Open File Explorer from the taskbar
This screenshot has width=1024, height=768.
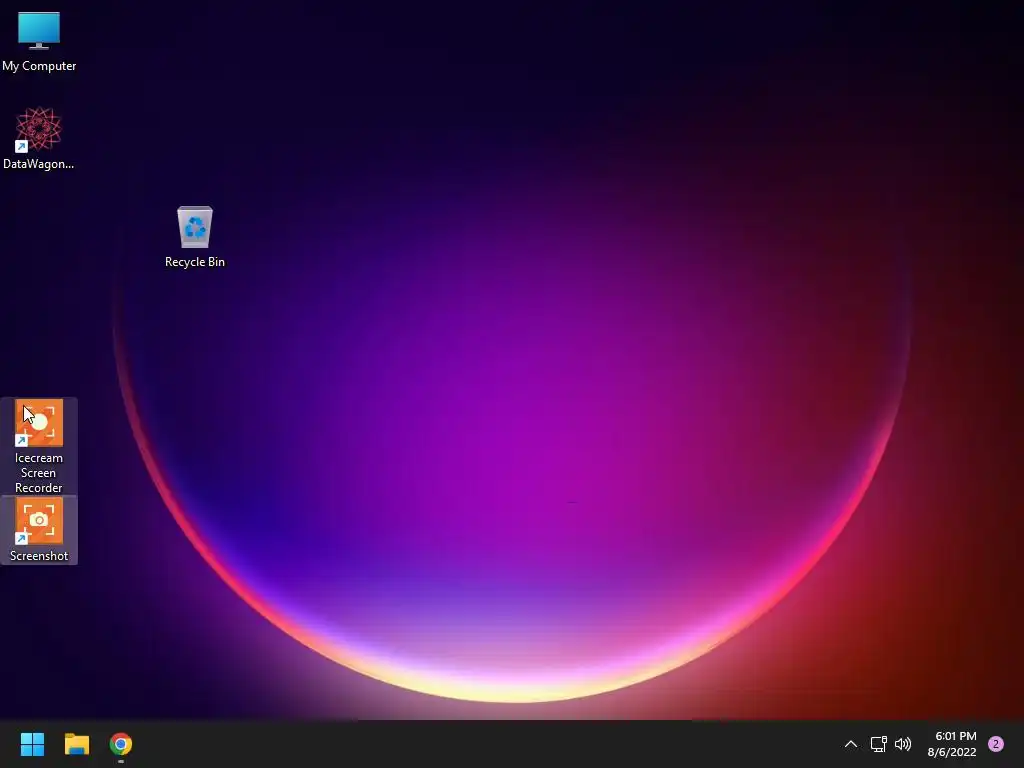(x=76, y=744)
